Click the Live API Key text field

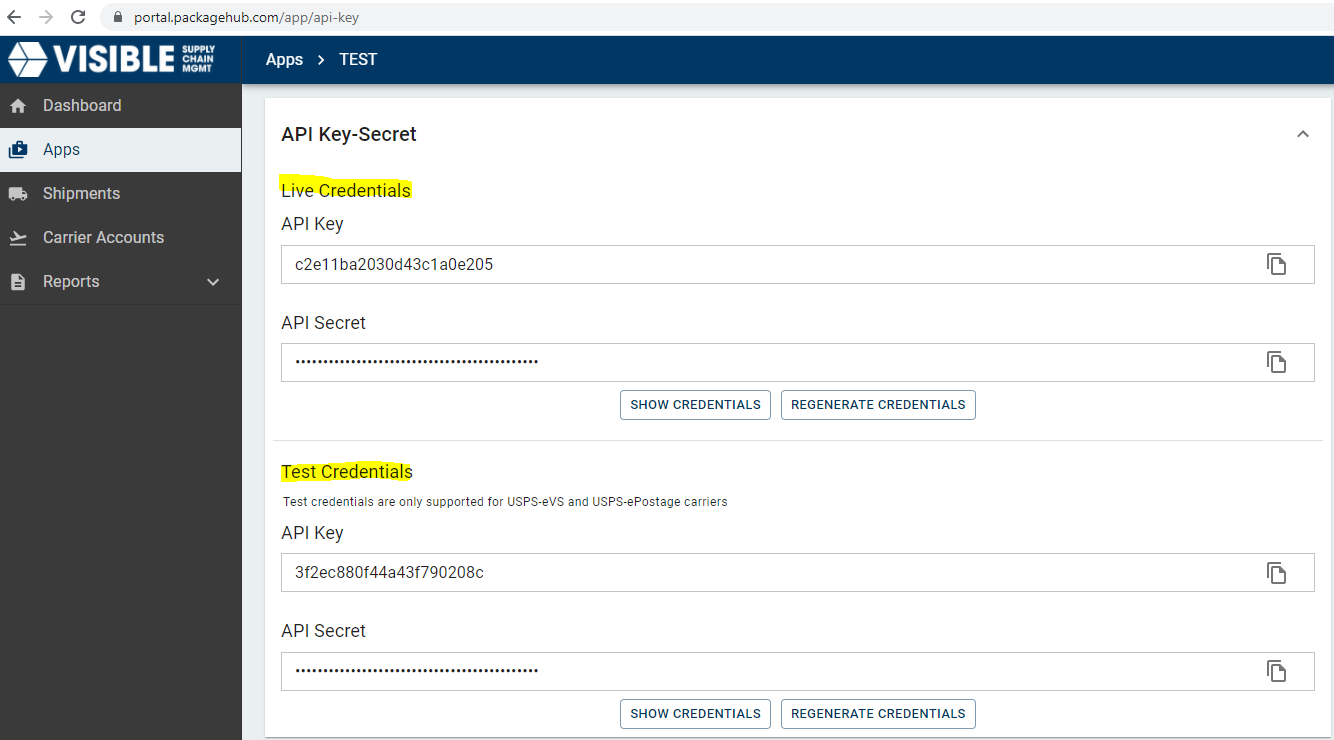click(760, 265)
